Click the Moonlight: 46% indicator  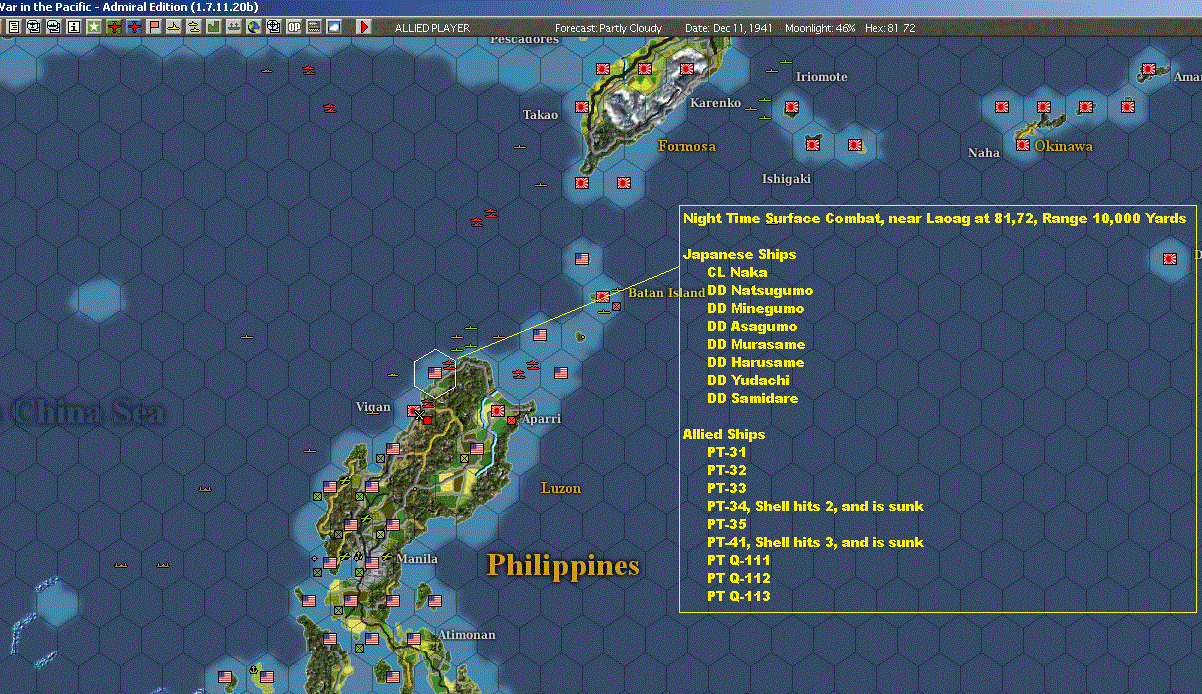click(x=821, y=28)
